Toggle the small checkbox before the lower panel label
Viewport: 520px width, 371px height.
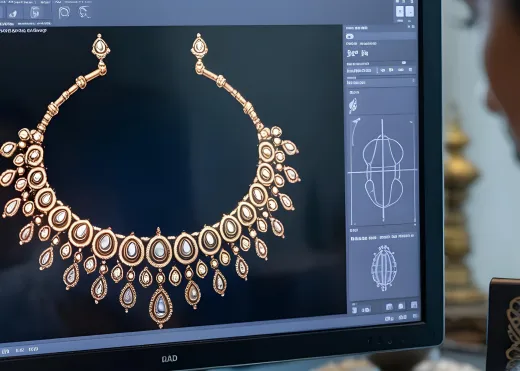pyautogui.click(x=353, y=239)
